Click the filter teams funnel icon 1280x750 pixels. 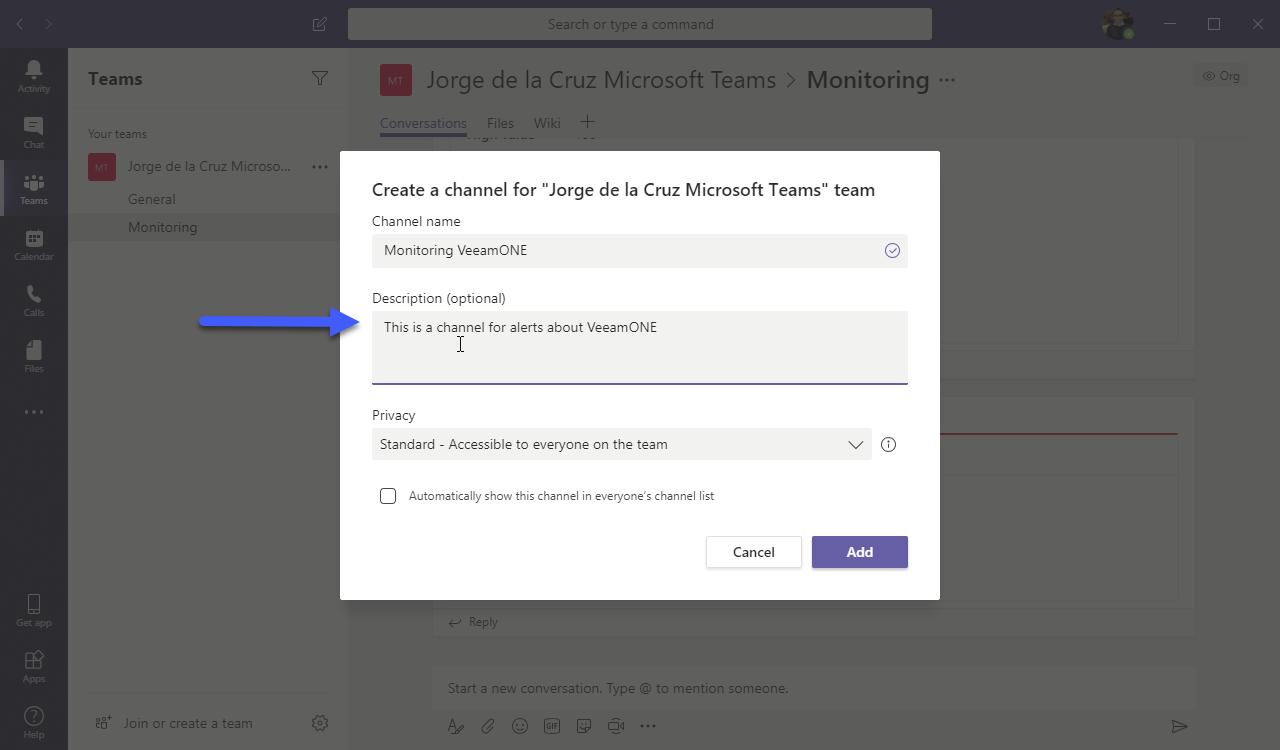click(x=320, y=78)
